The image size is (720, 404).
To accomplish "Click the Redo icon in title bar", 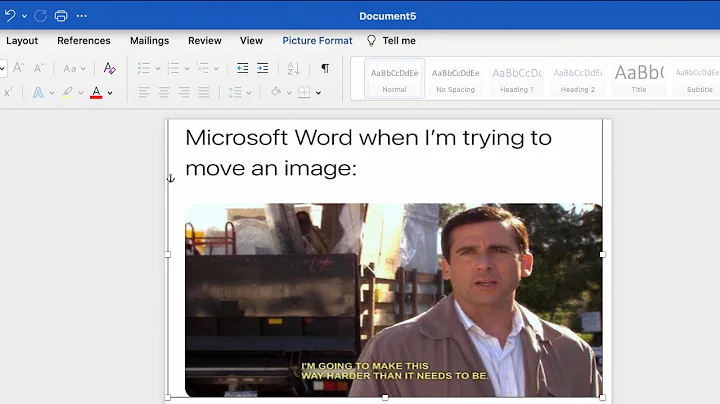I will point(40,16).
